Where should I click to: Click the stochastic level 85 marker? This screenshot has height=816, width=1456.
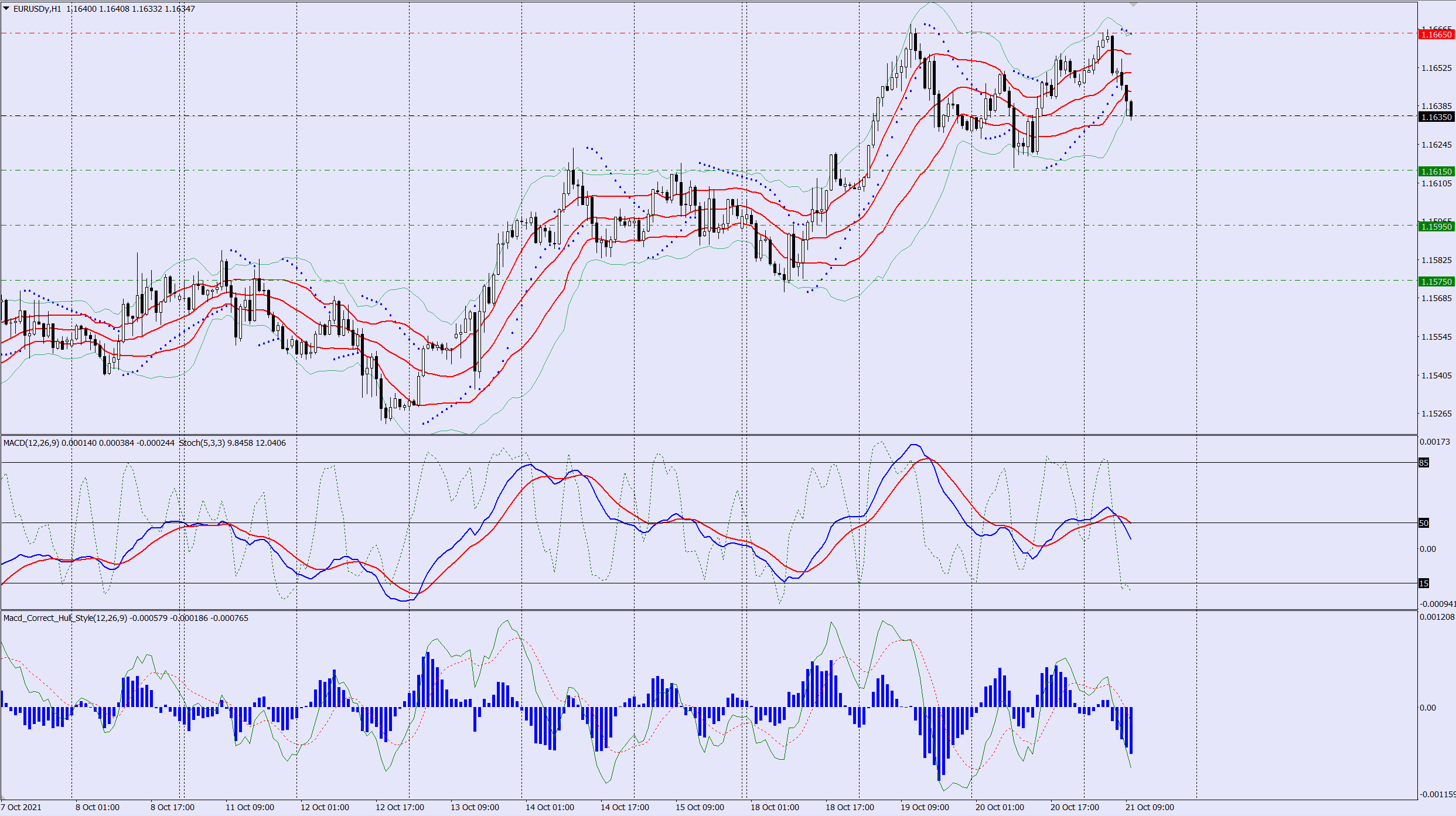(x=1424, y=463)
